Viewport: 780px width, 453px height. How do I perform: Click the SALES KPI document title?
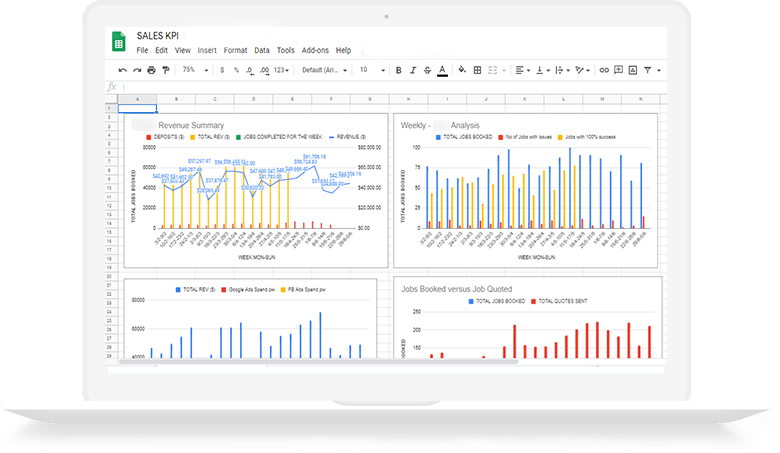(x=158, y=36)
